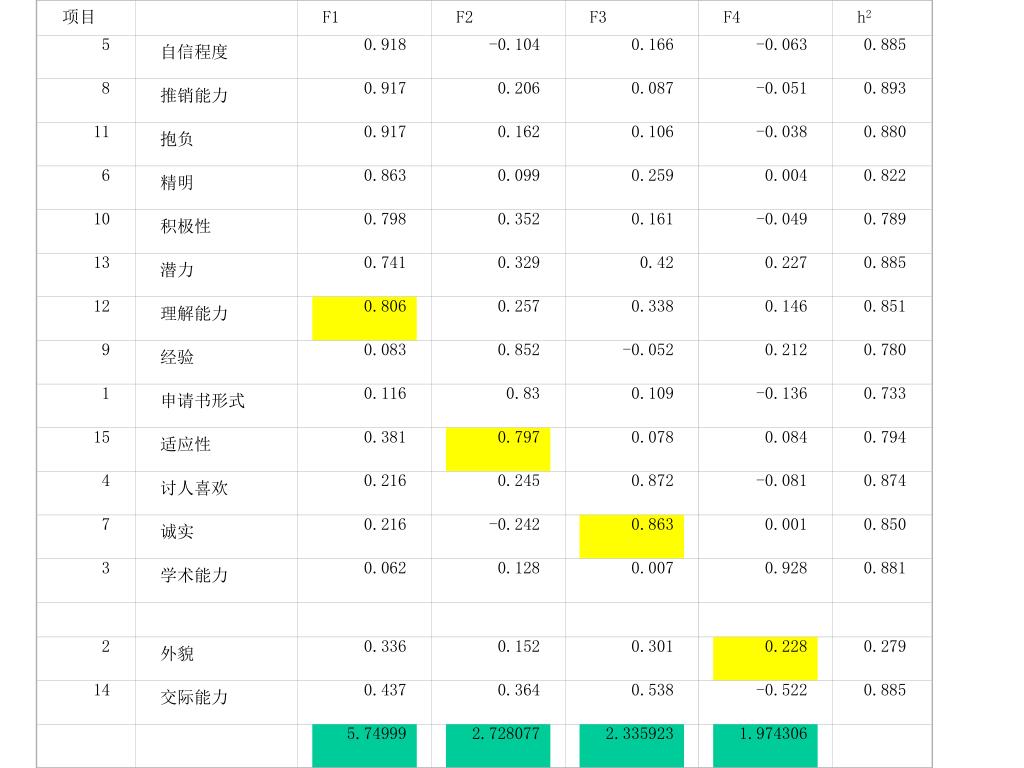Image resolution: width=1024 pixels, height=768 pixels.
Task: Select the 0.538 value in 交际能力 row
Action: pos(652,691)
